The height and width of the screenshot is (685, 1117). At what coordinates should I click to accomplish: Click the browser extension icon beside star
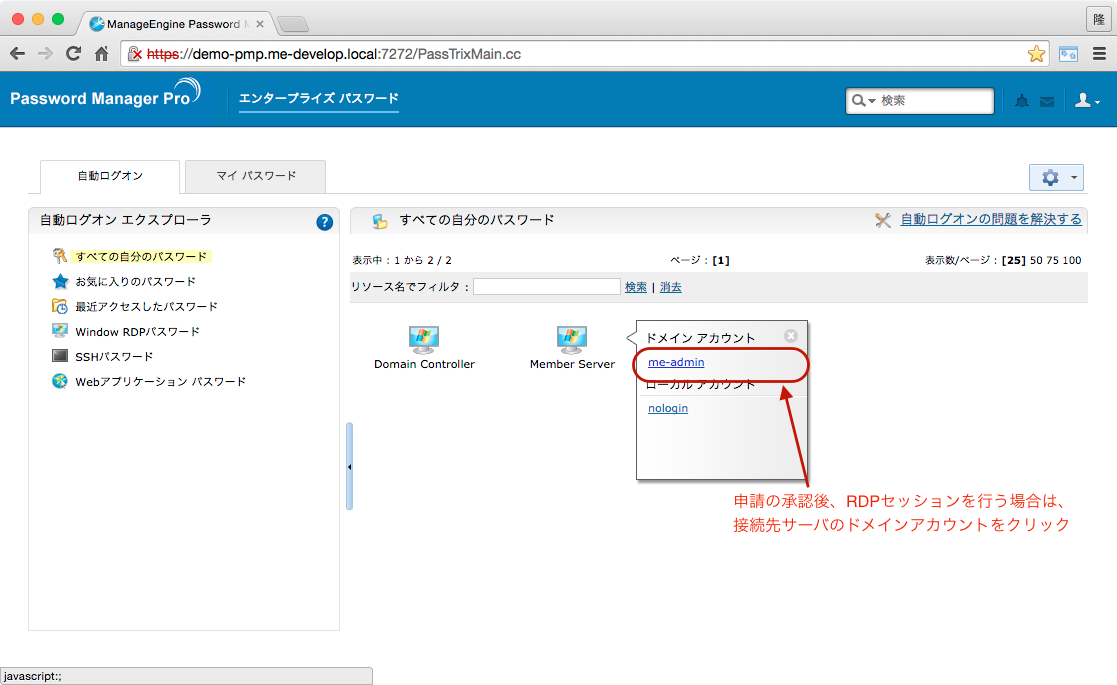(1068, 53)
